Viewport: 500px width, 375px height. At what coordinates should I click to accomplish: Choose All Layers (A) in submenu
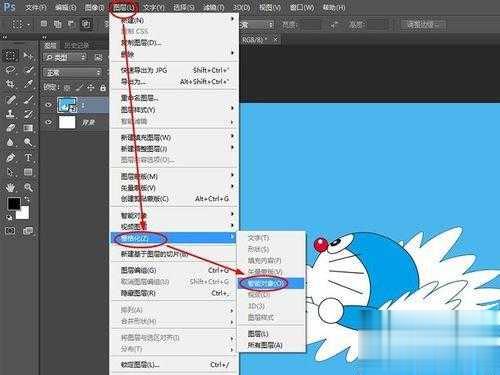[x=271, y=345]
